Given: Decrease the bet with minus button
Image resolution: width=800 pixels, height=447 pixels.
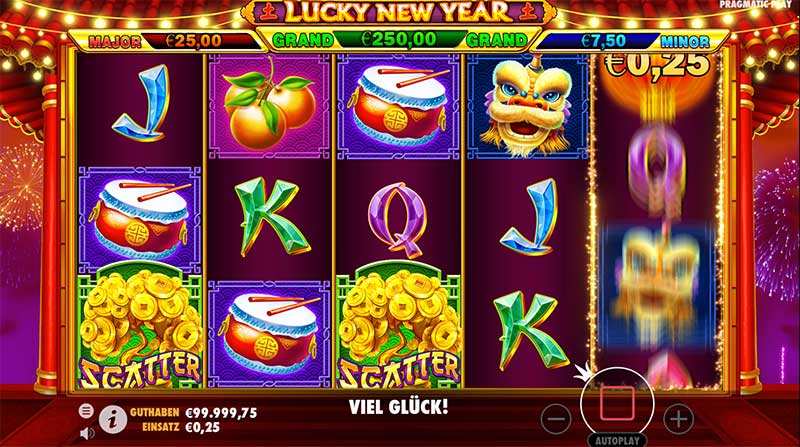Looking at the screenshot, I should pyautogui.click(x=556, y=419).
